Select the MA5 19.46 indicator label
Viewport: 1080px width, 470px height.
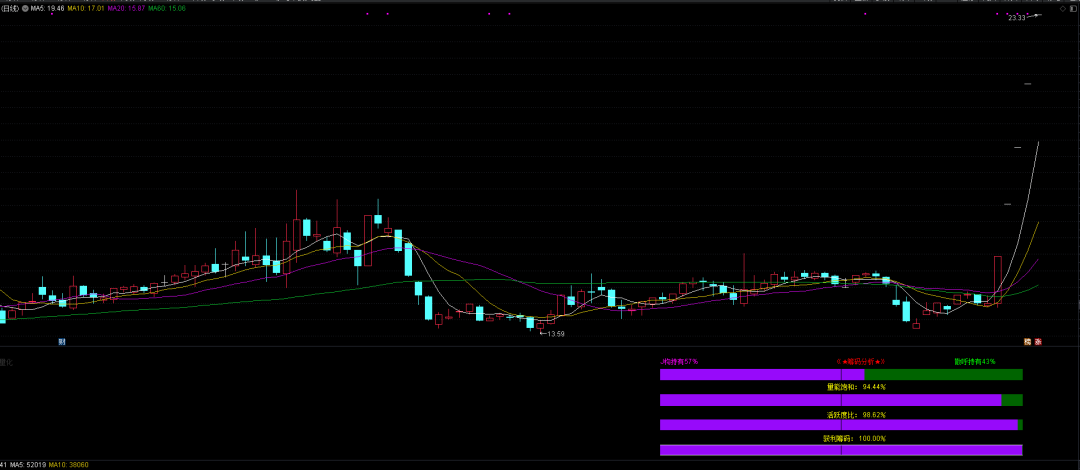(x=47, y=8)
